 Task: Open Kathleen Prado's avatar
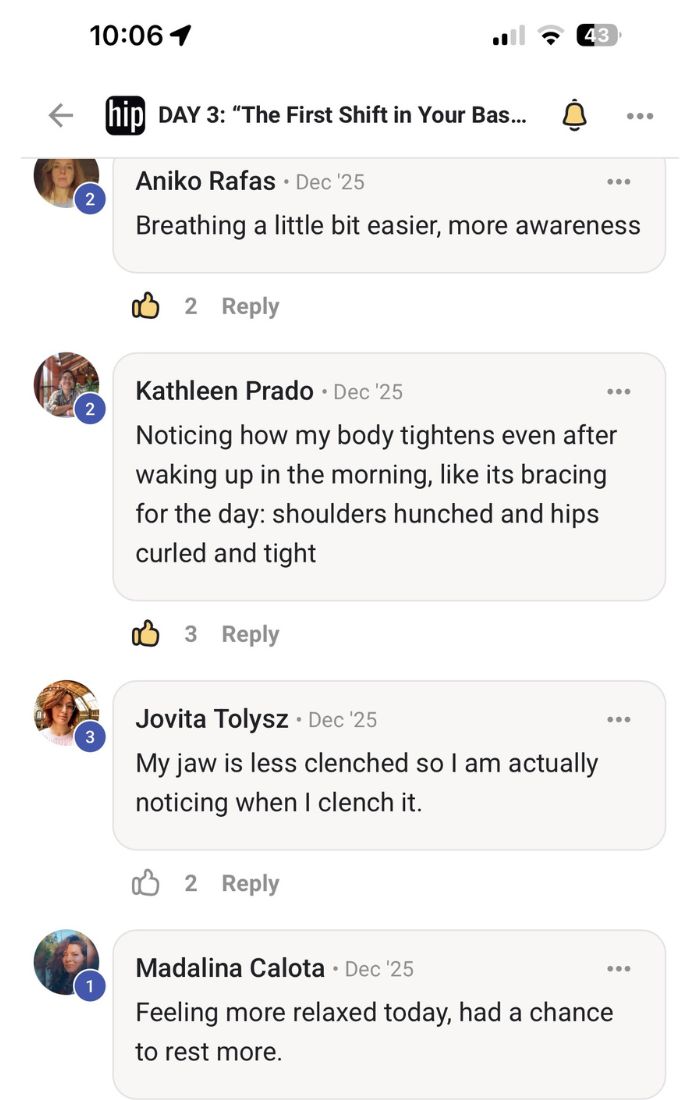(66, 385)
